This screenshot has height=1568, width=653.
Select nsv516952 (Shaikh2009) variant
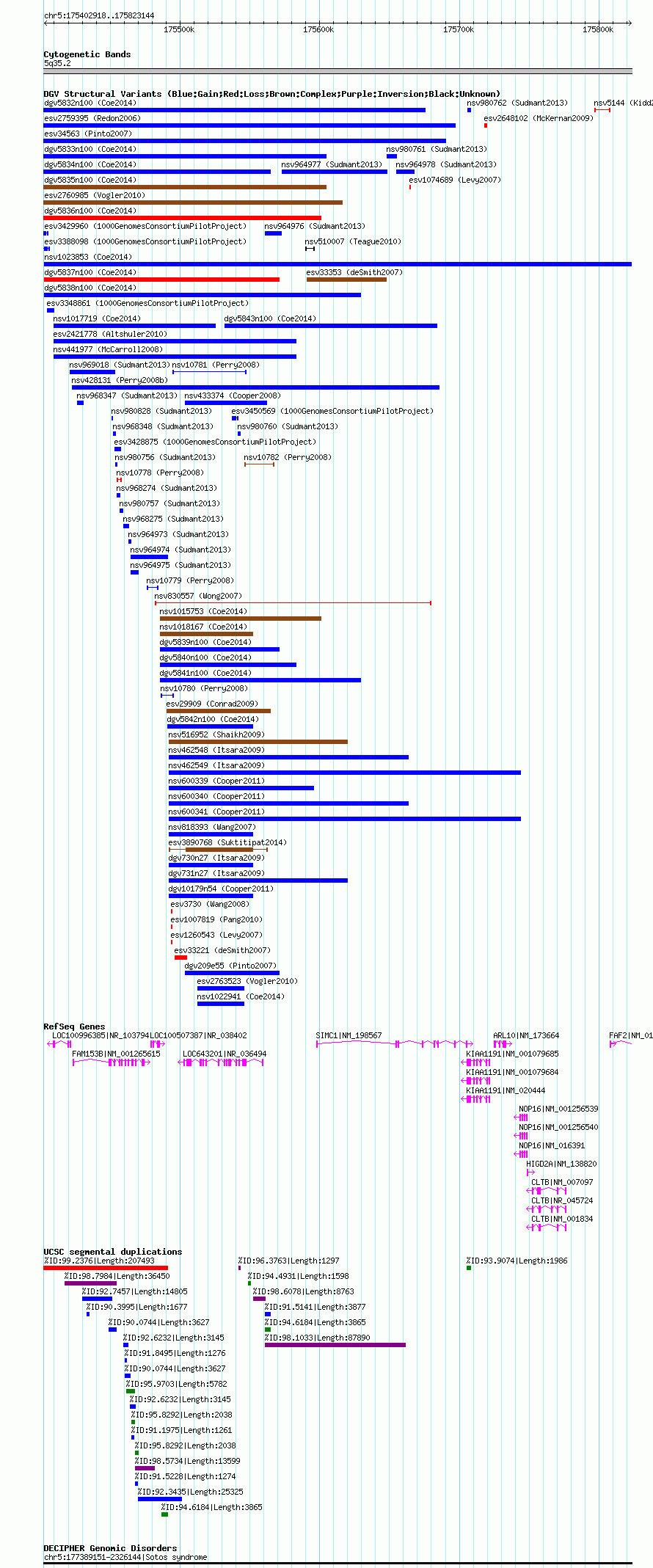click(x=258, y=742)
